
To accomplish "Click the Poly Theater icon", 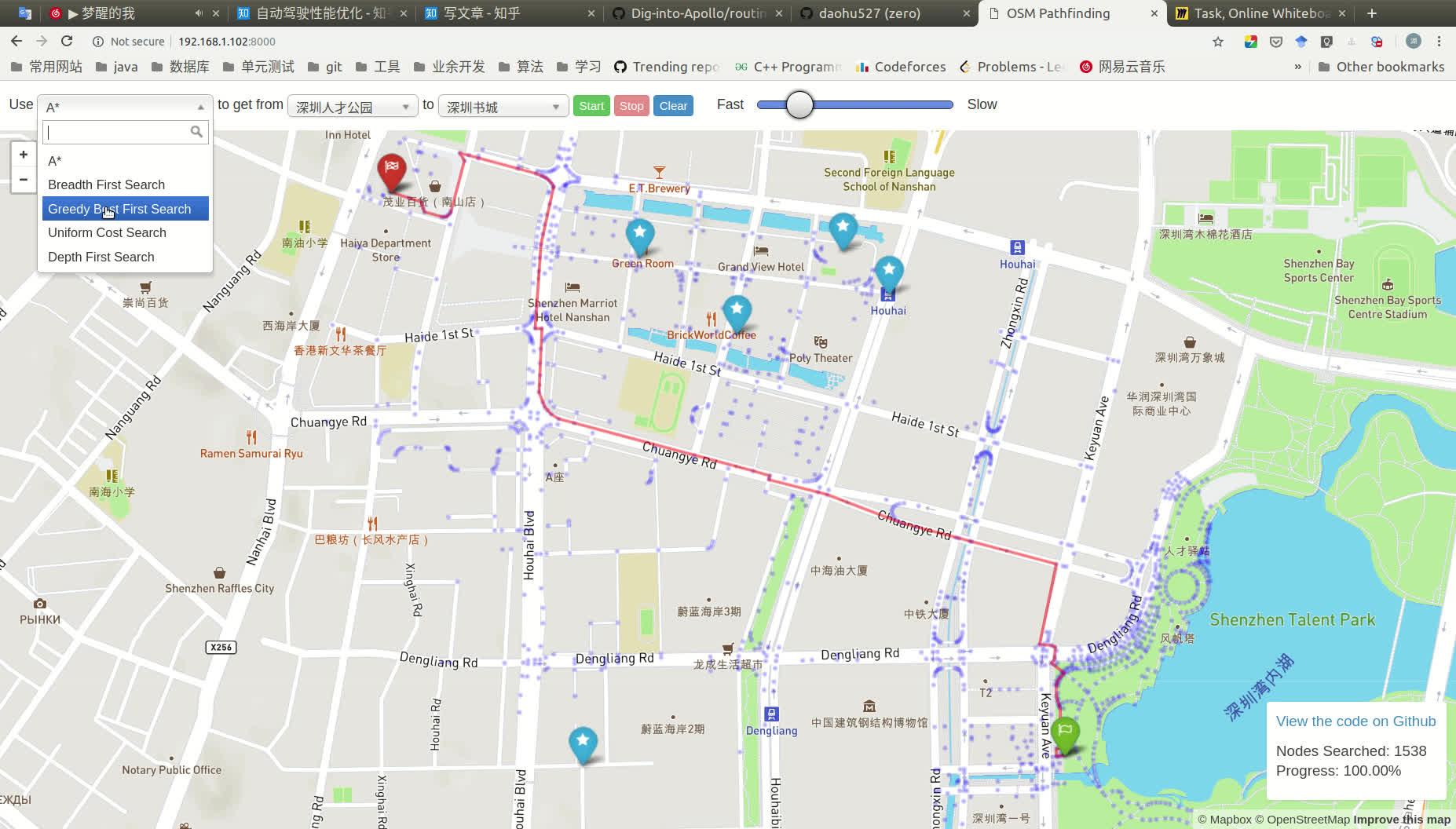I will point(821,342).
